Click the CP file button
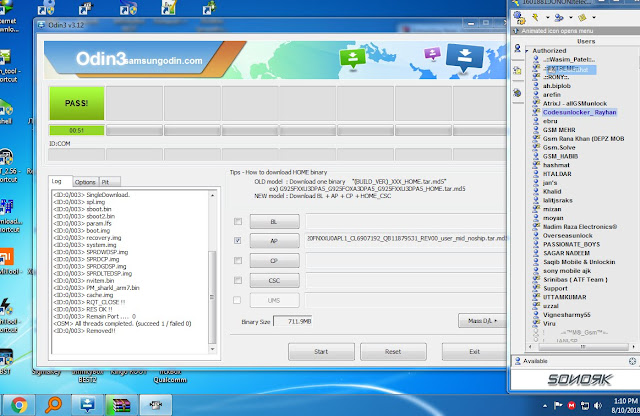The width and height of the screenshot is (640, 416). click(x=274, y=260)
